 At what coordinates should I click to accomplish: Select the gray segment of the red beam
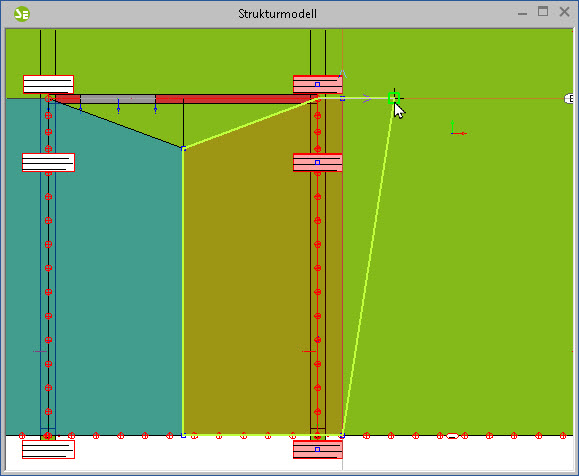pyautogui.click(x=118, y=99)
